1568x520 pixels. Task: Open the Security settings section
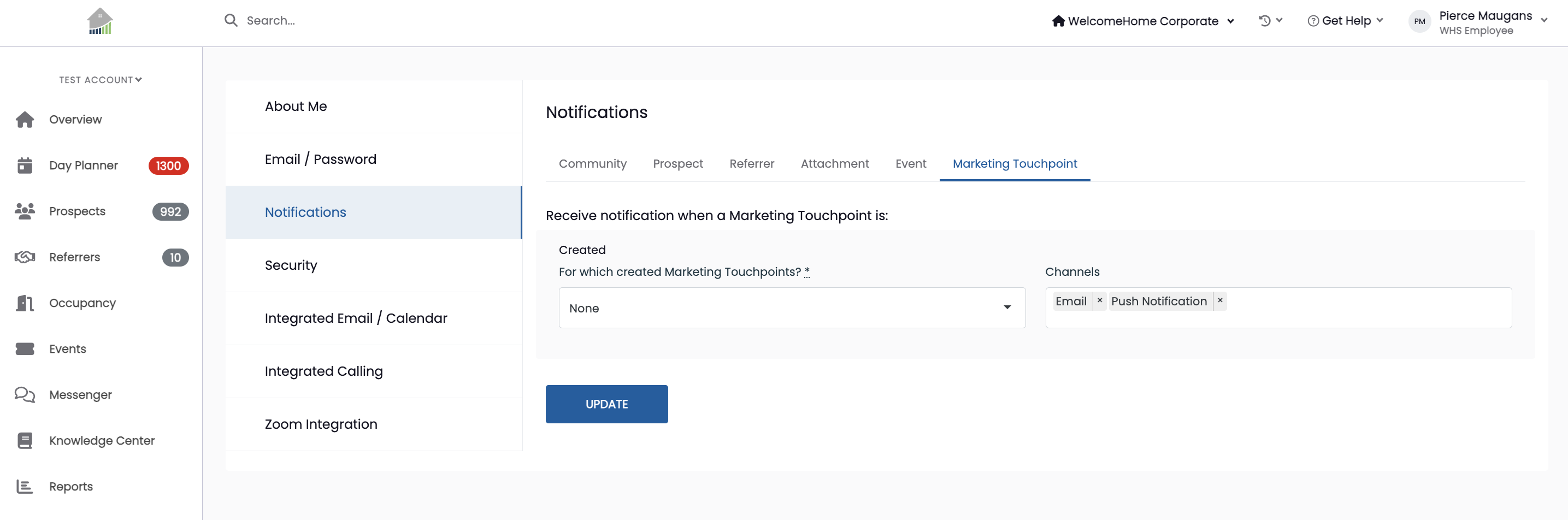pyautogui.click(x=374, y=265)
